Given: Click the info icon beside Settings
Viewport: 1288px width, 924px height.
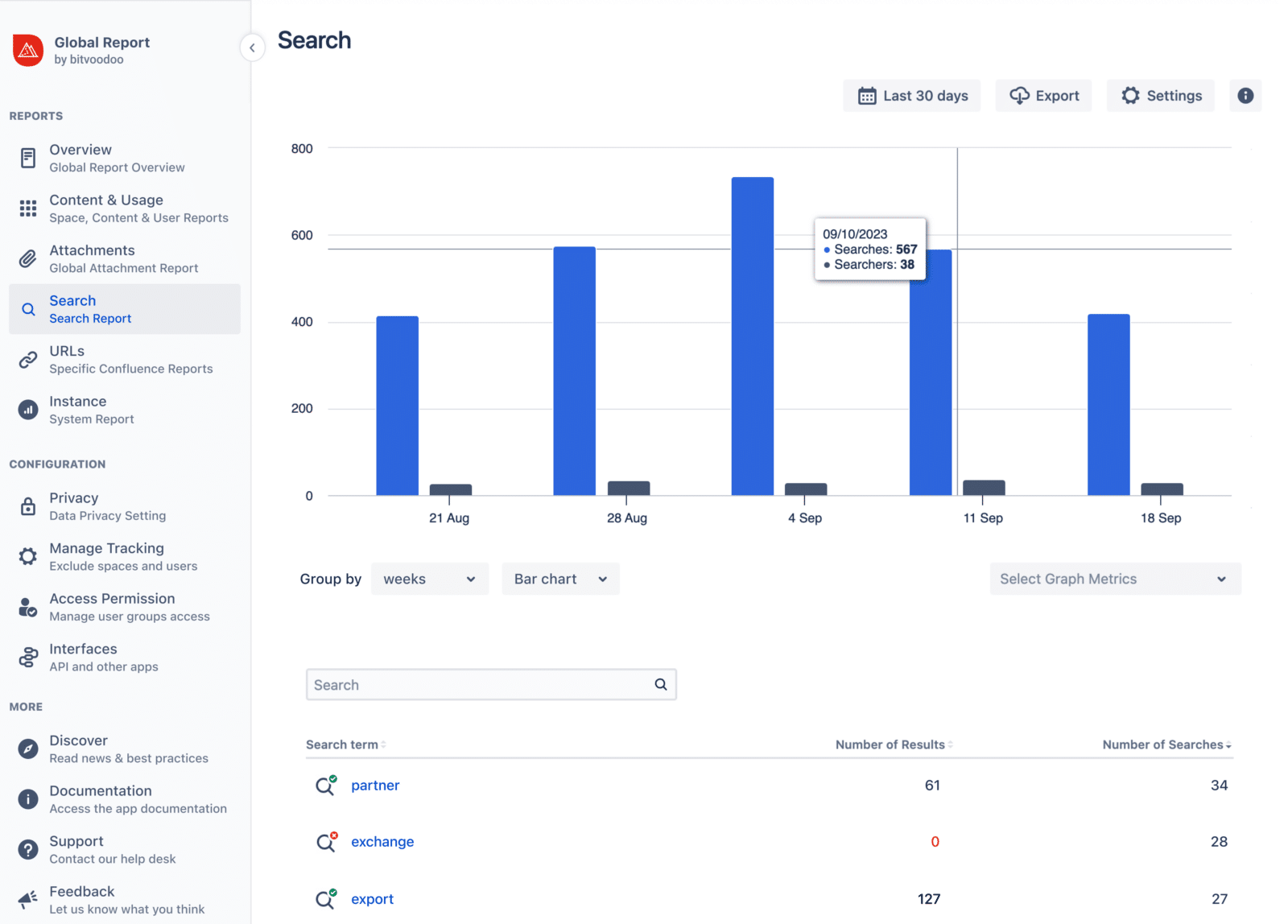Looking at the screenshot, I should click(x=1245, y=96).
